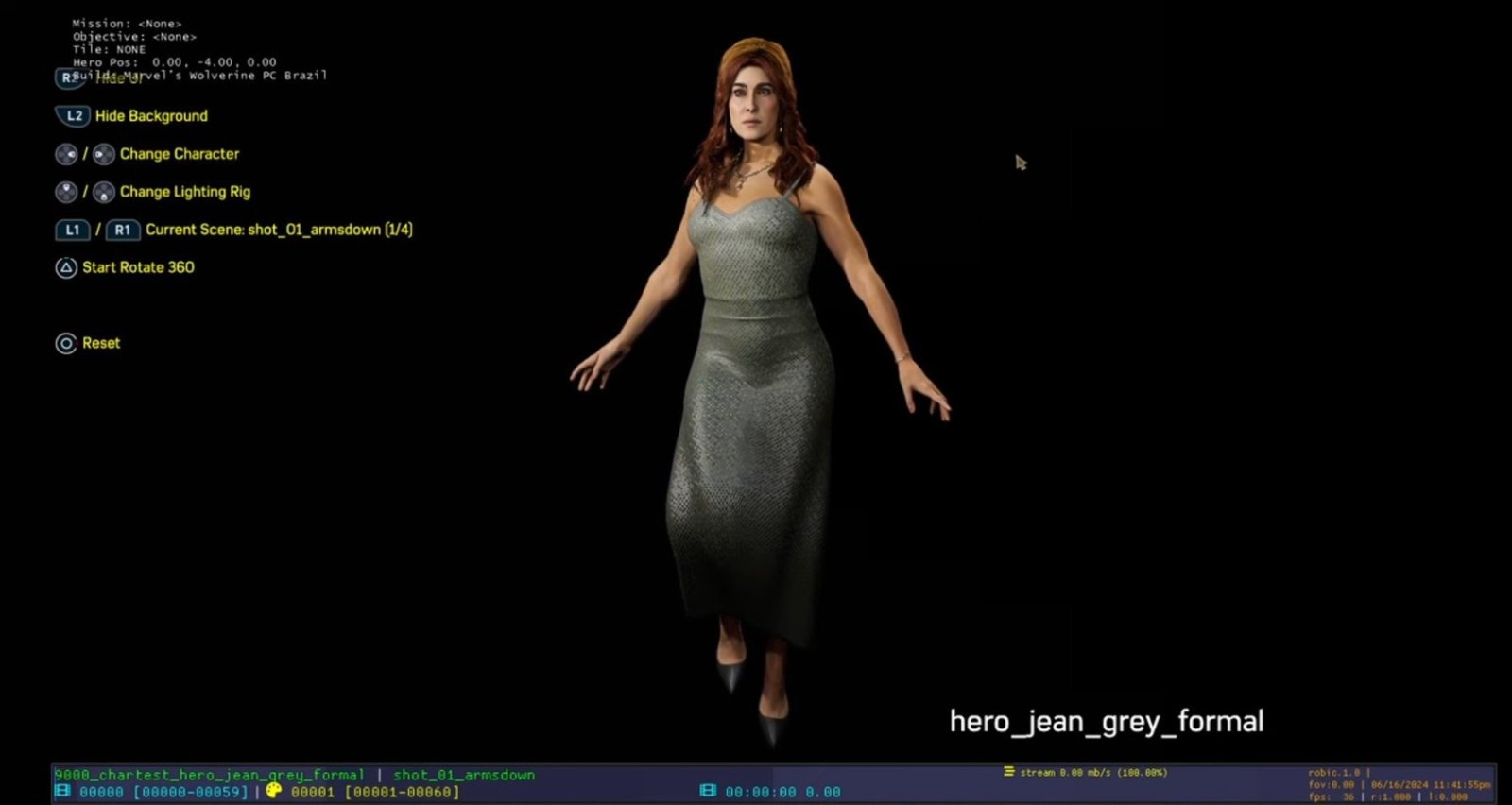The height and width of the screenshot is (805, 1512).
Task: Click the D-pad up icon for Lighting Rig
Action: click(66, 192)
